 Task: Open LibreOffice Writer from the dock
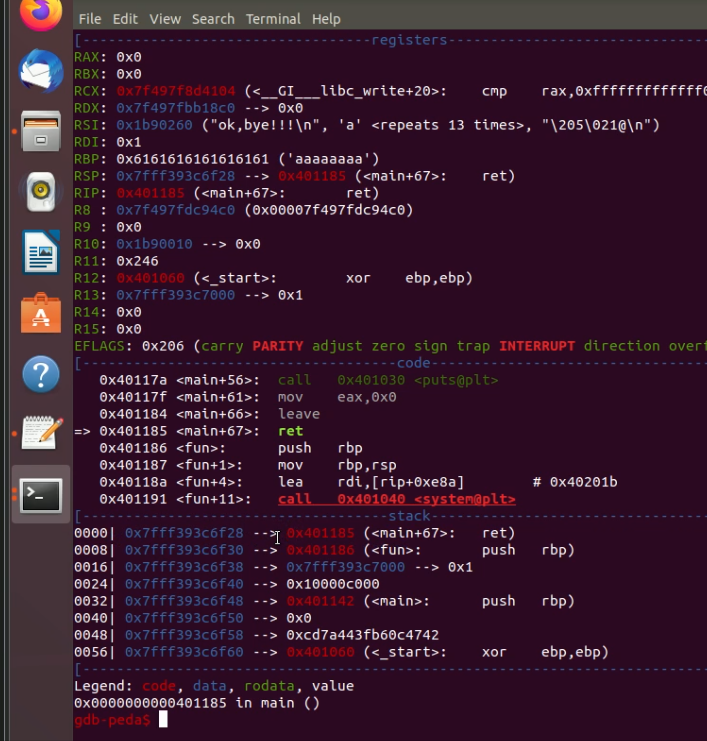point(40,252)
